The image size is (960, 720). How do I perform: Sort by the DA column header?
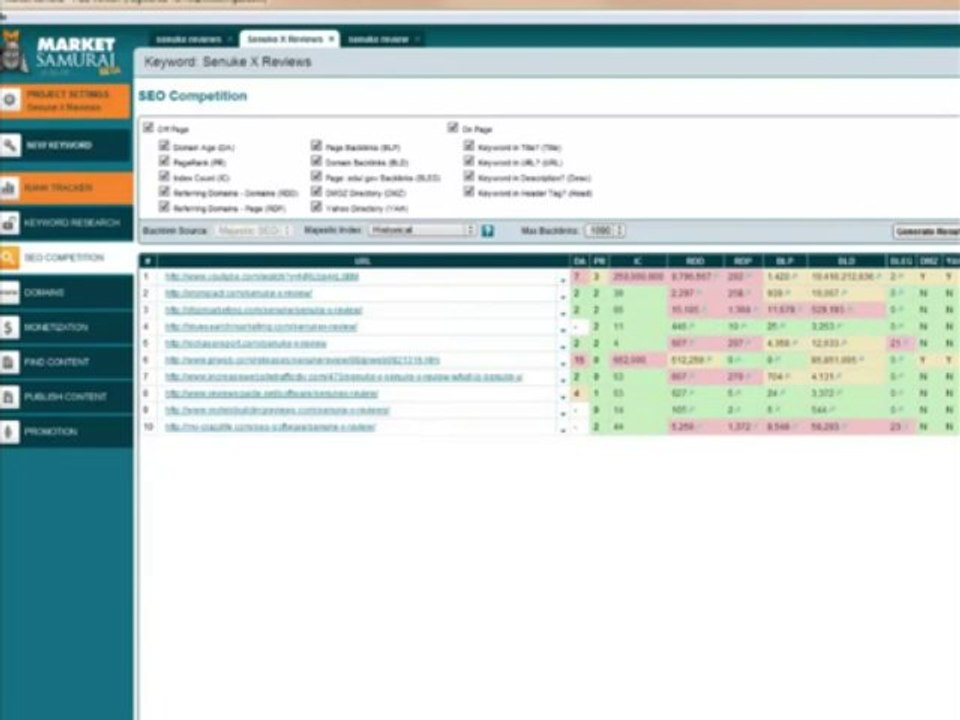[x=579, y=261]
